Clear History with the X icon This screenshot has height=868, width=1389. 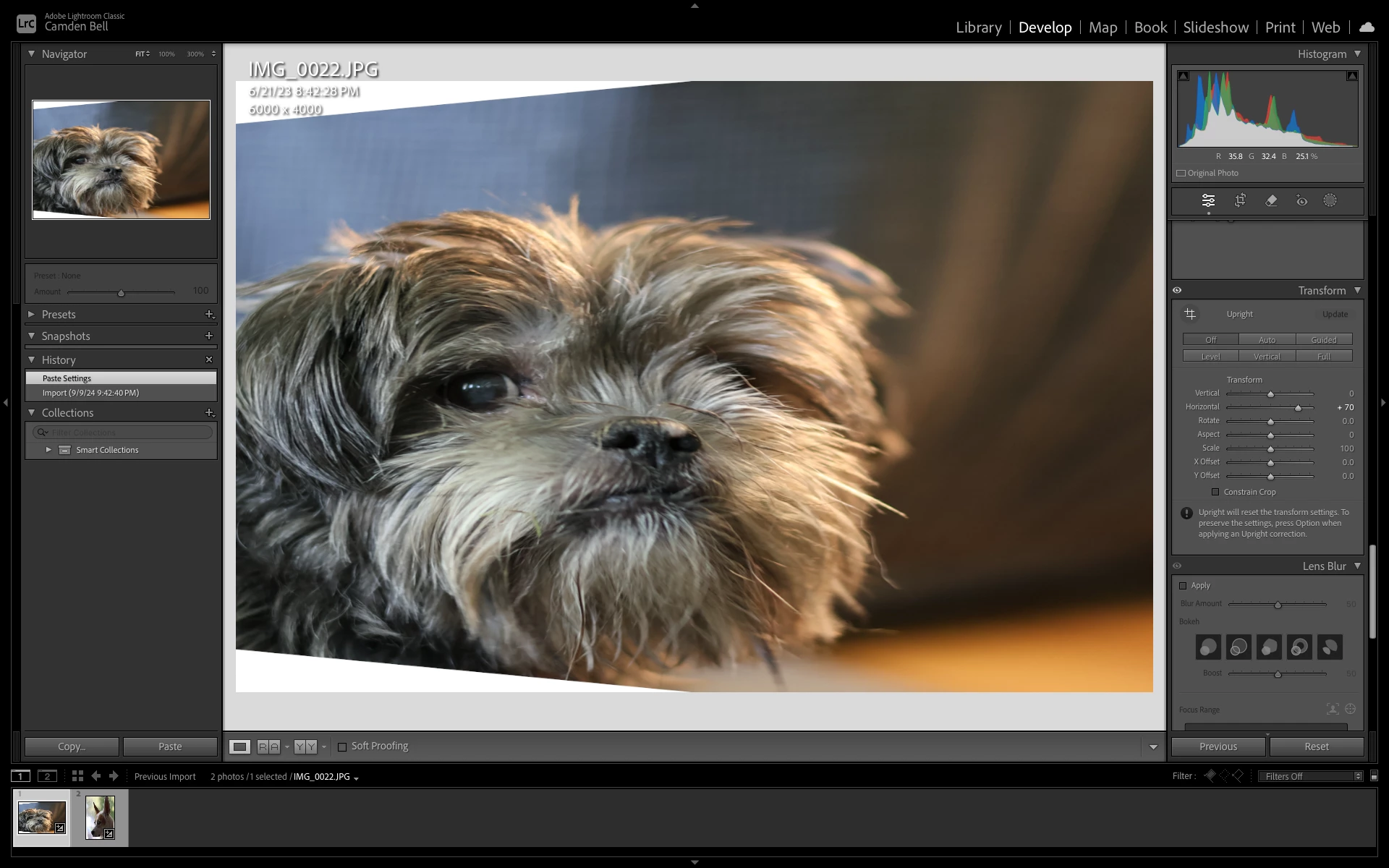coord(209,359)
